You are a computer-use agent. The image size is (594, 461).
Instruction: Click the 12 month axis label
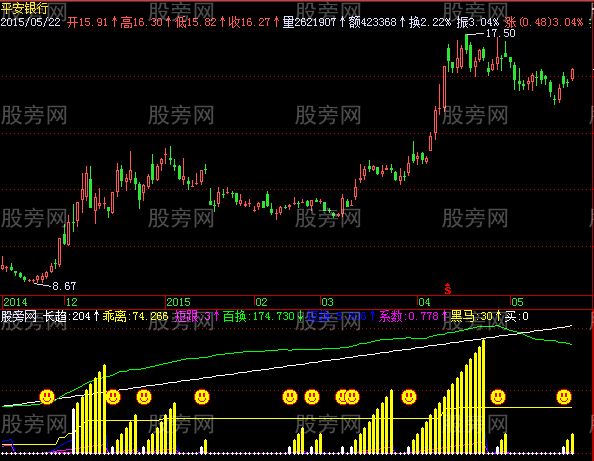(72, 302)
